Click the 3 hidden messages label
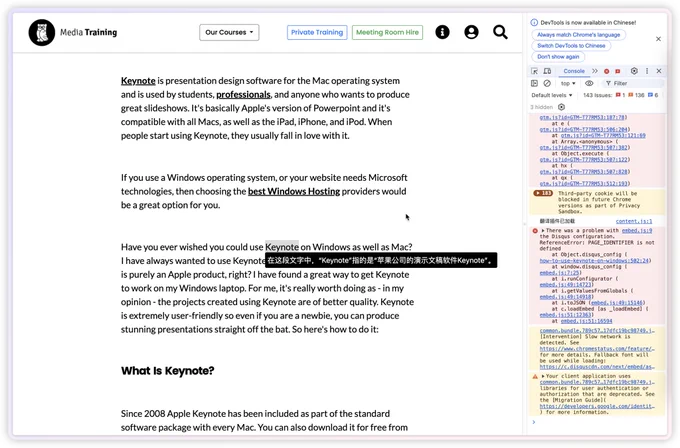This screenshot has width=680, height=448. pos(542,107)
